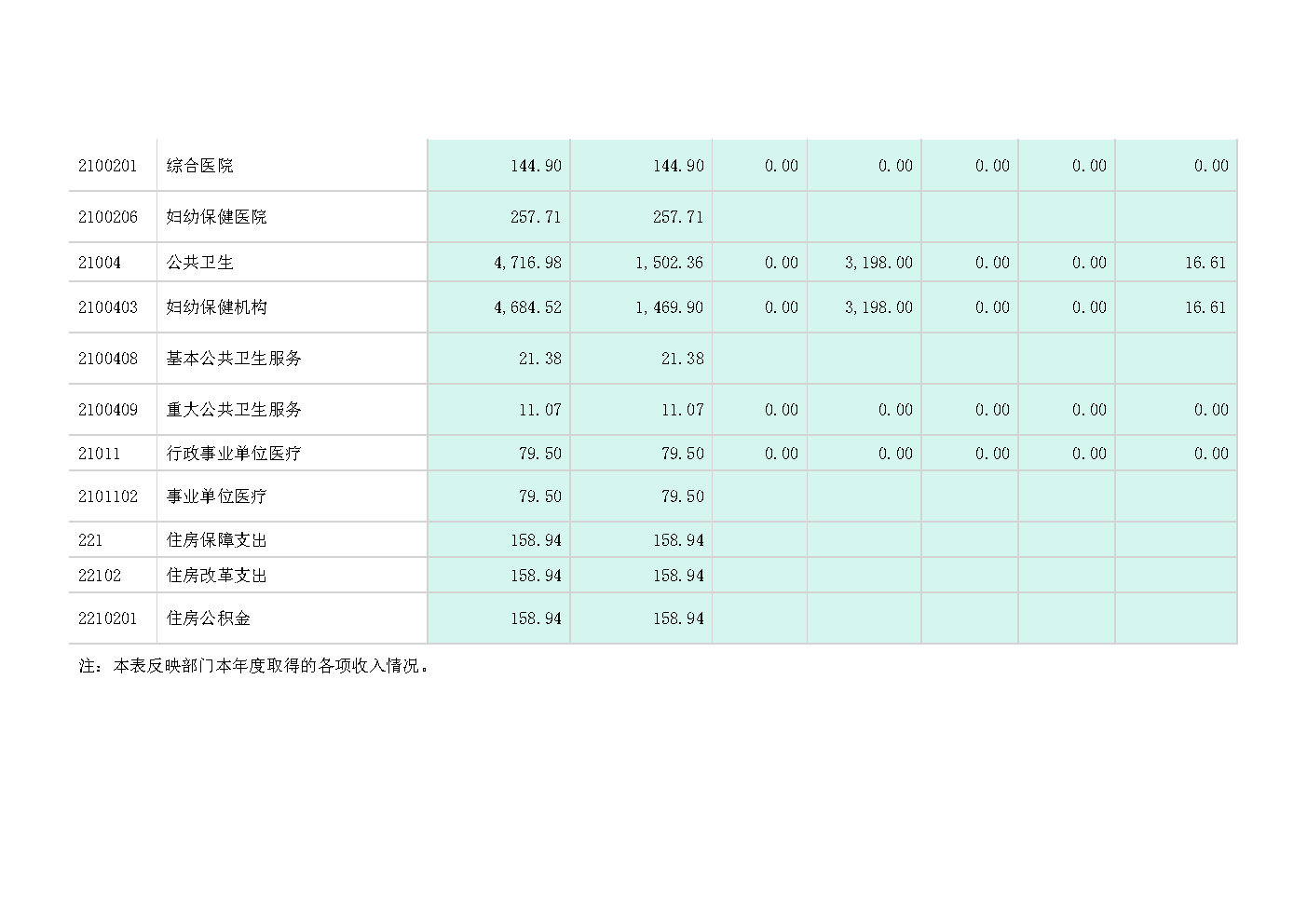Screen dimensions: 1307x924
Task: Click the 综合医院 row label
Action: pos(200,166)
